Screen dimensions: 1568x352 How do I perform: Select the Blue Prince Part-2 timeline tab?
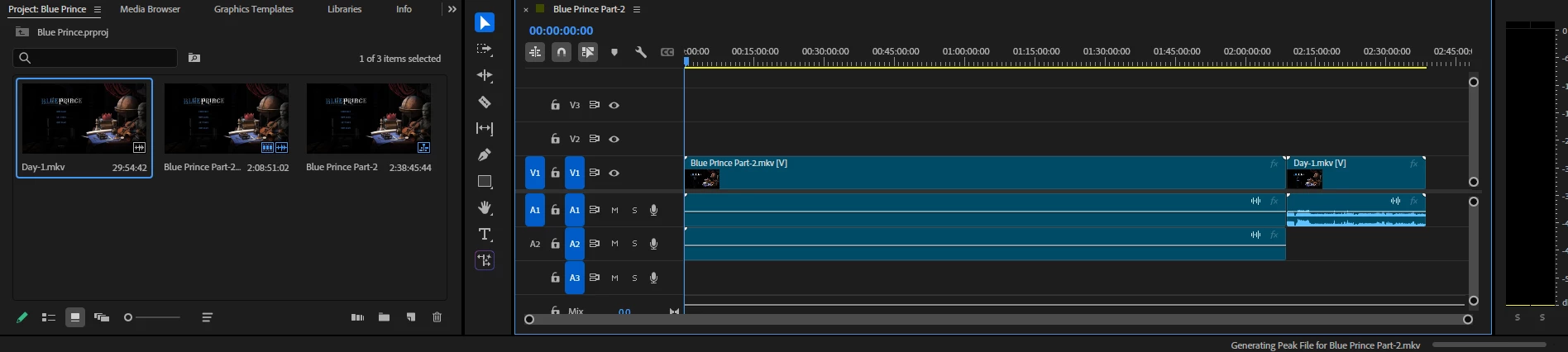click(589, 9)
